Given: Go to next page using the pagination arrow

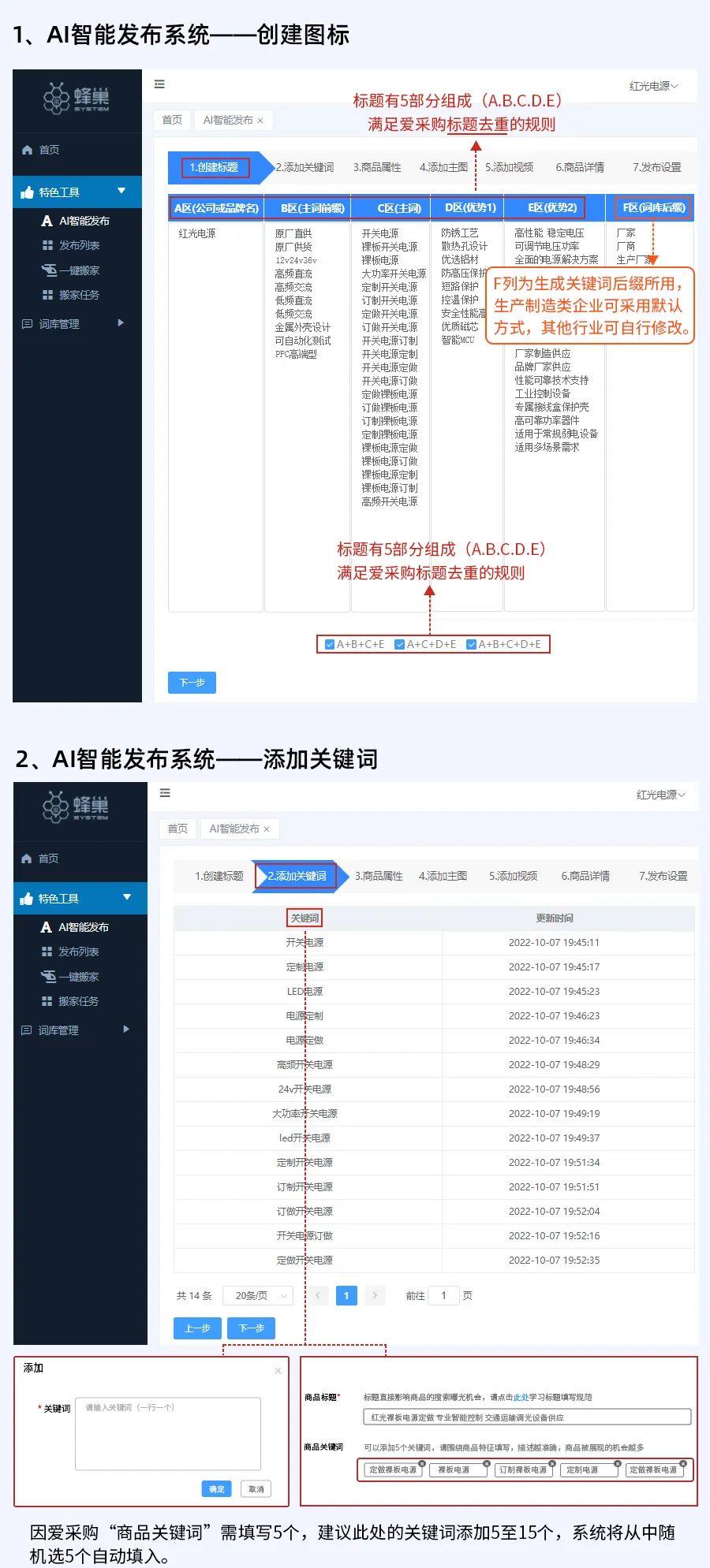Looking at the screenshot, I should click(375, 1295).
